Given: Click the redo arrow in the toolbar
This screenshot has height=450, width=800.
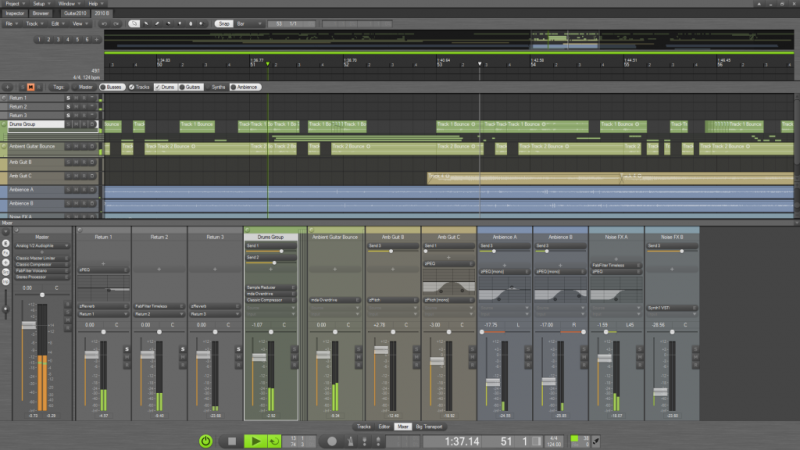Looking at the screenshot, I should [116, 23].
